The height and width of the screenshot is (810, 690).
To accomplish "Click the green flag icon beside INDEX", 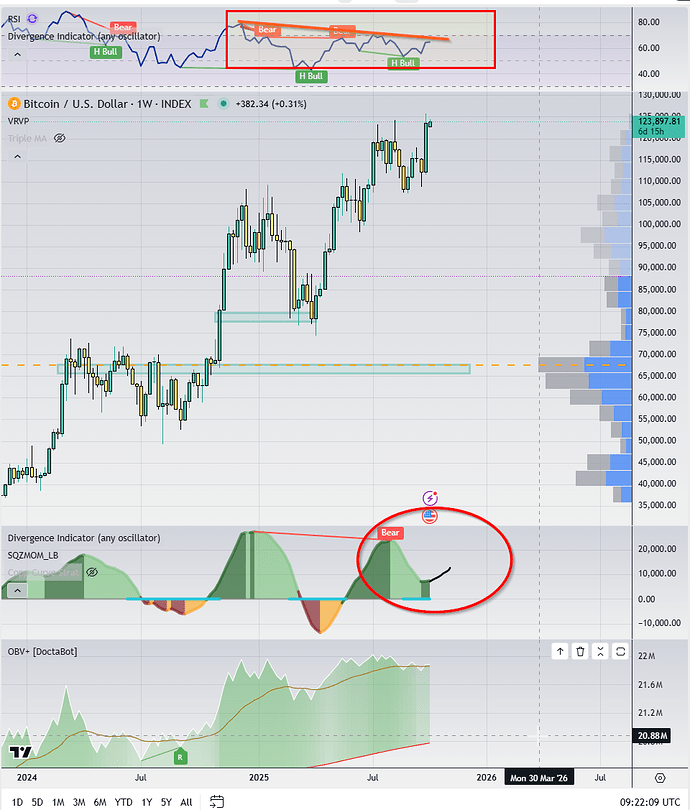I will click(x=203, y=104).
